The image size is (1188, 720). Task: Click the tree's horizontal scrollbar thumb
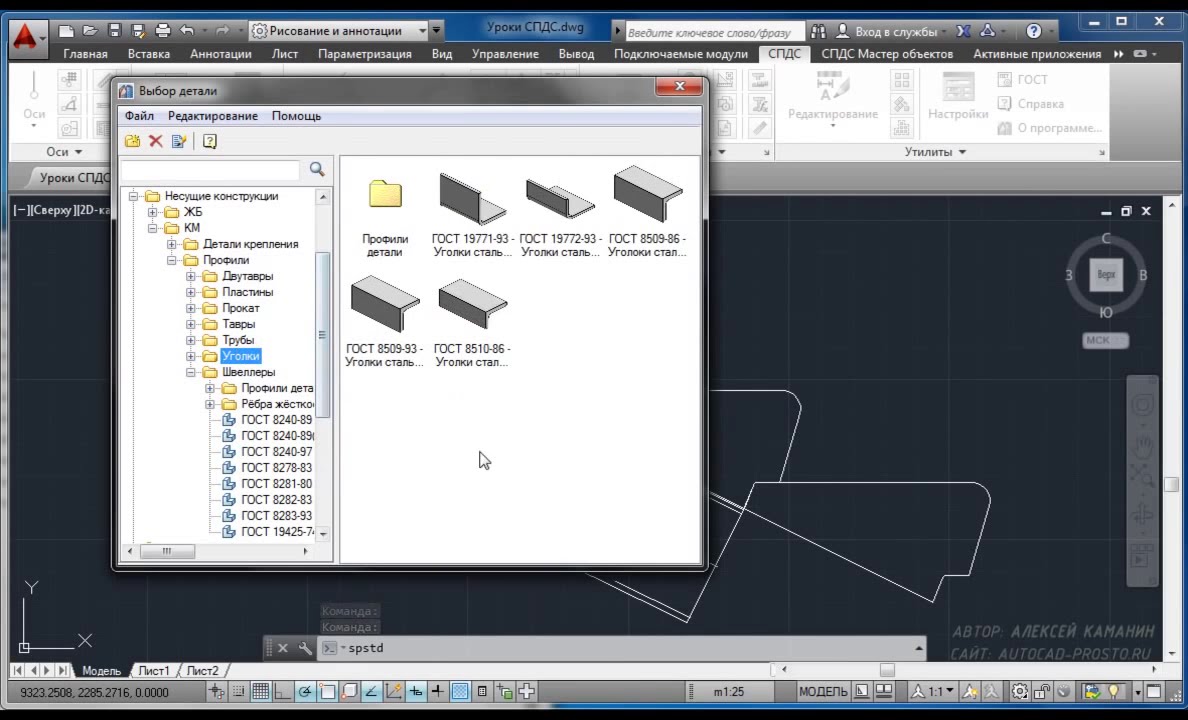167,551
